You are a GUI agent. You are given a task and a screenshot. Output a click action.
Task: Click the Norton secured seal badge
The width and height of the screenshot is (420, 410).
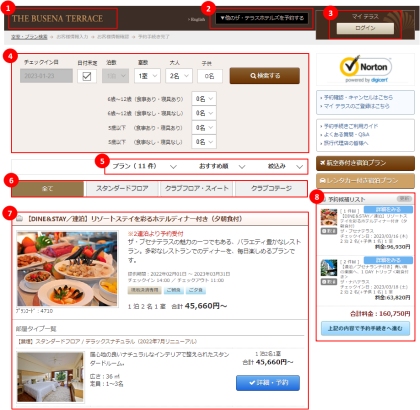tap(365, 69)
